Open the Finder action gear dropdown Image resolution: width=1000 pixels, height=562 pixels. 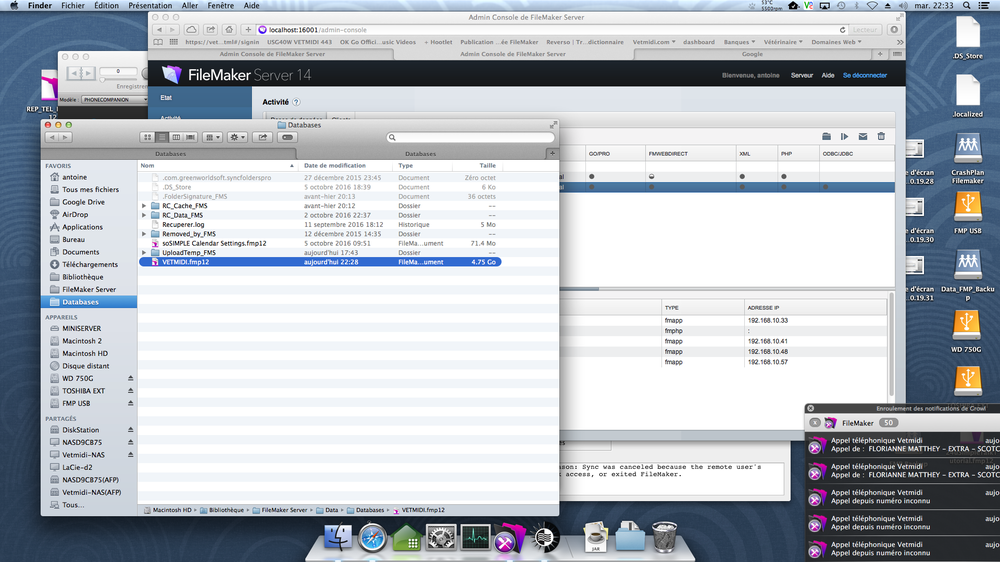click(238, 137)
